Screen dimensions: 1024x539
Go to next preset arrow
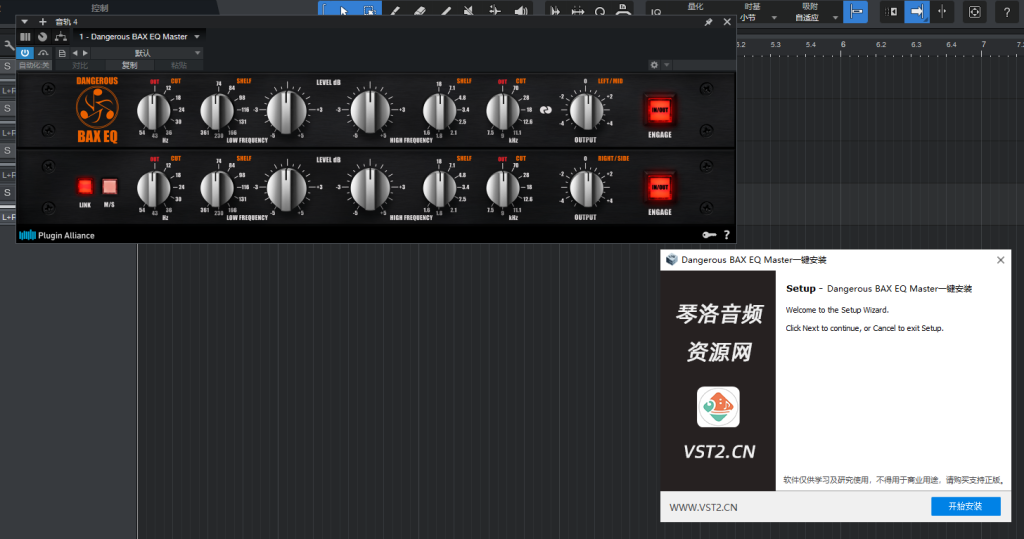click(85, 53)
